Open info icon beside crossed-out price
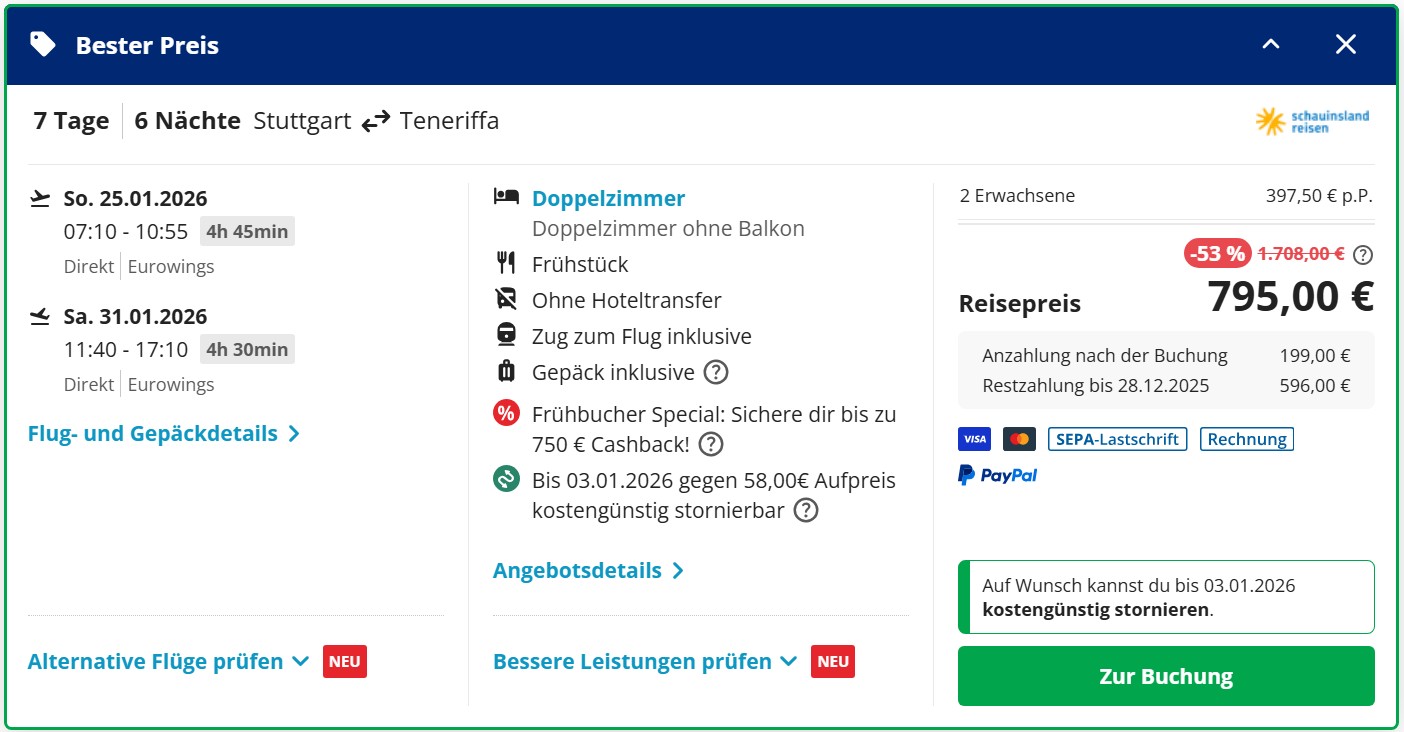The height and width of the screenshot is (732, 1404). pyautogui.click(x=1362, y=255)
